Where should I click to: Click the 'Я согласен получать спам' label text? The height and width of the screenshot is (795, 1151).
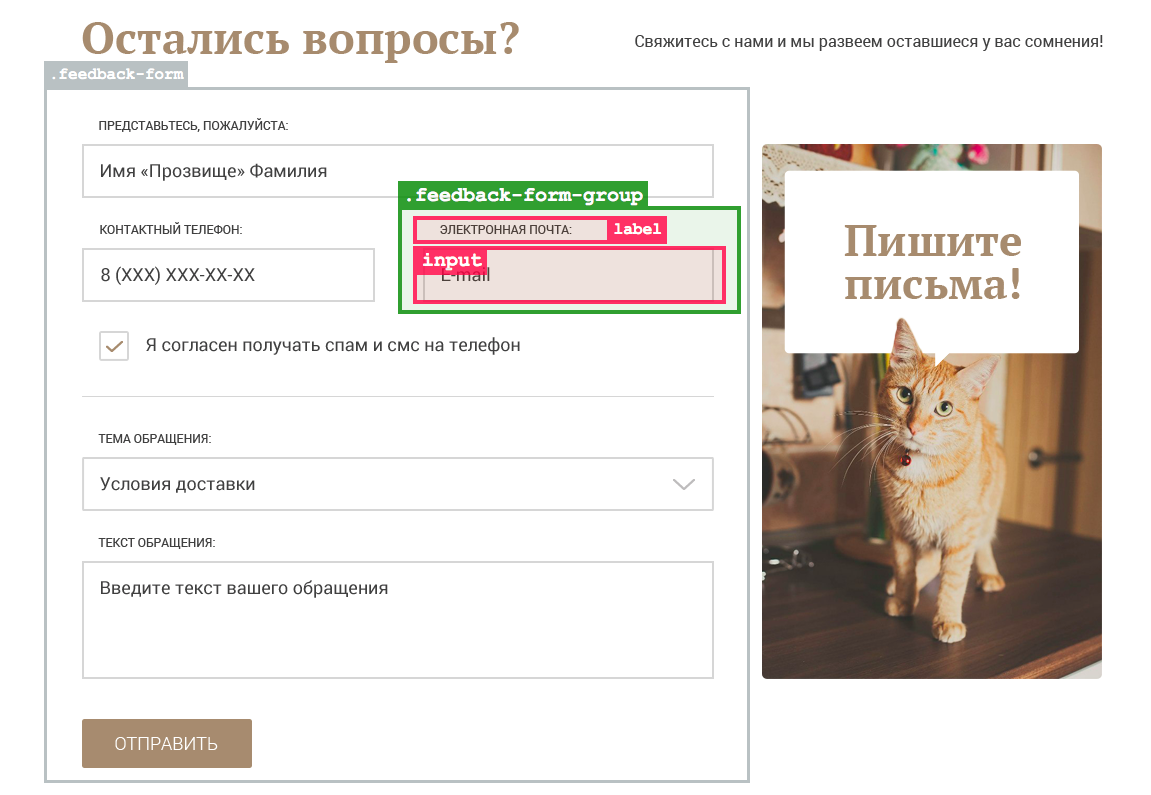click(332, 345)
